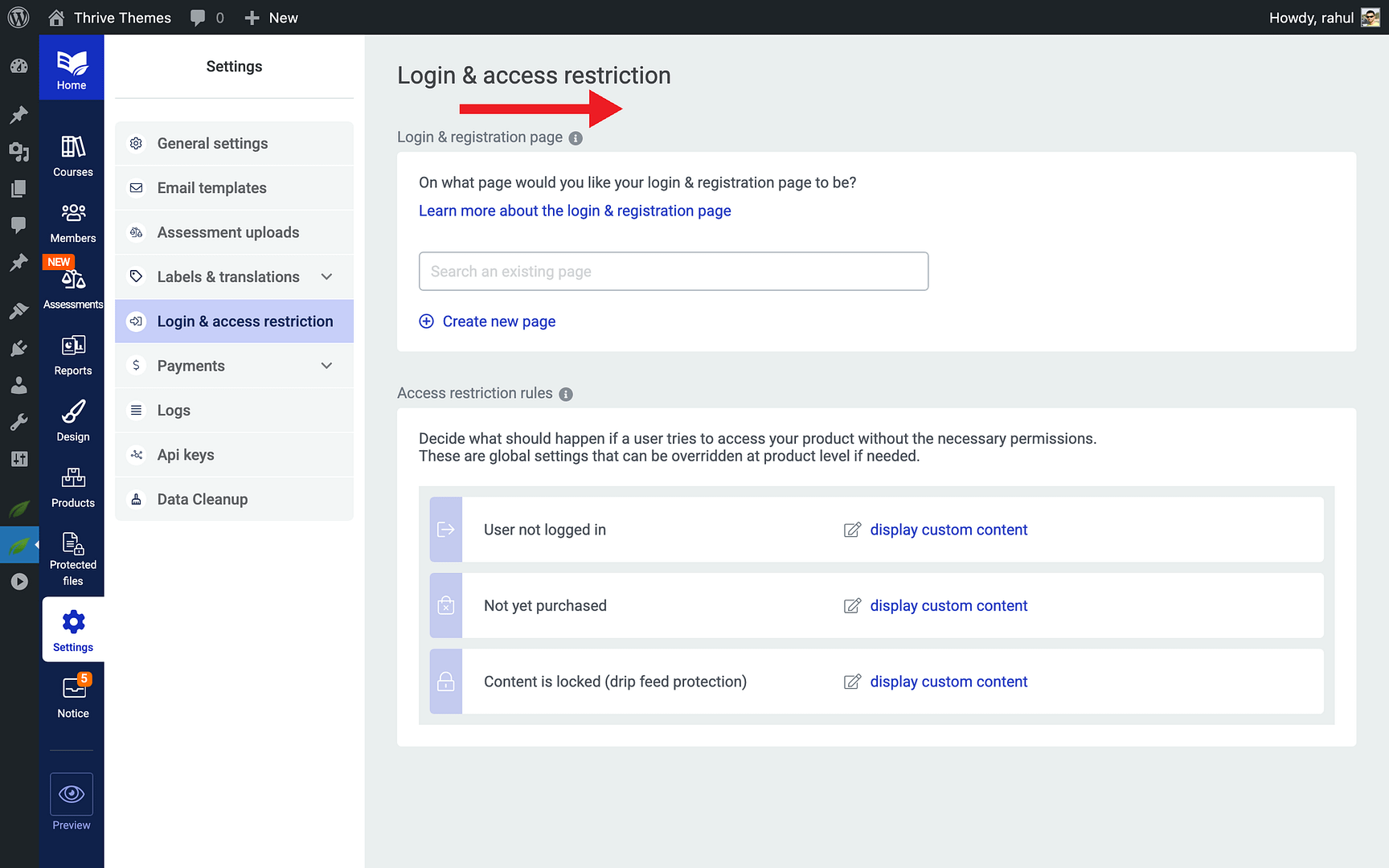Viewport: 1389px width, 868px height.
Task: Open the Products panel
Action: (72, 484)
